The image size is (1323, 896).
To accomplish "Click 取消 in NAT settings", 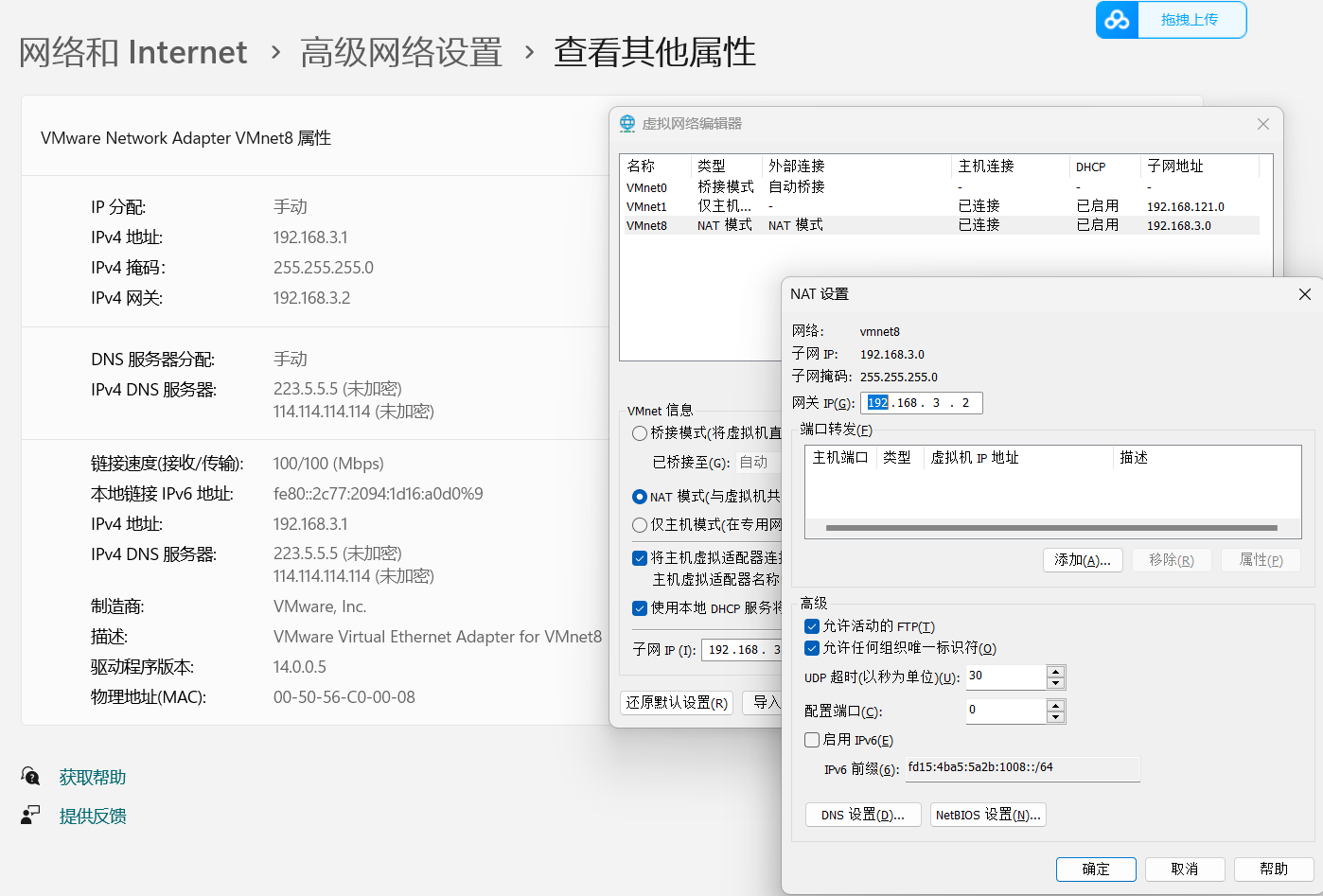I will [x=1185, y=869].
